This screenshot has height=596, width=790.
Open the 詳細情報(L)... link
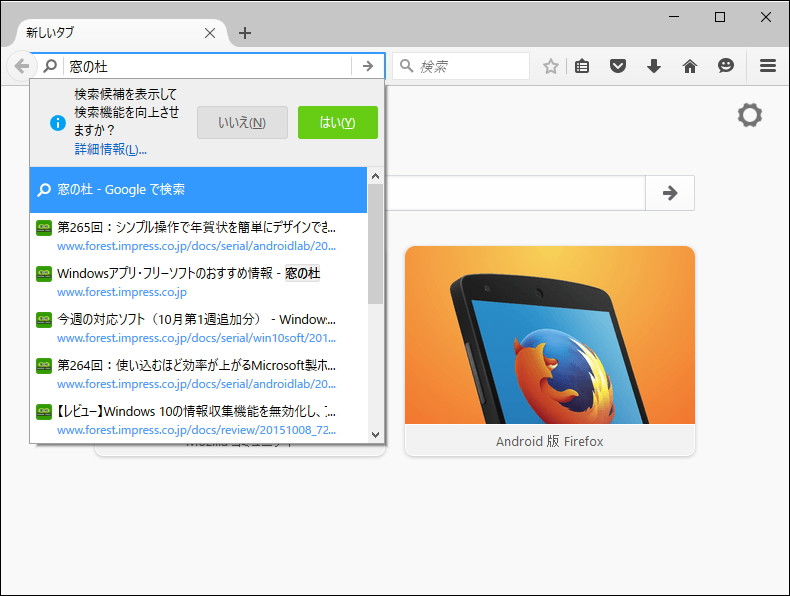pyautogui.click(x=110, y=149)
